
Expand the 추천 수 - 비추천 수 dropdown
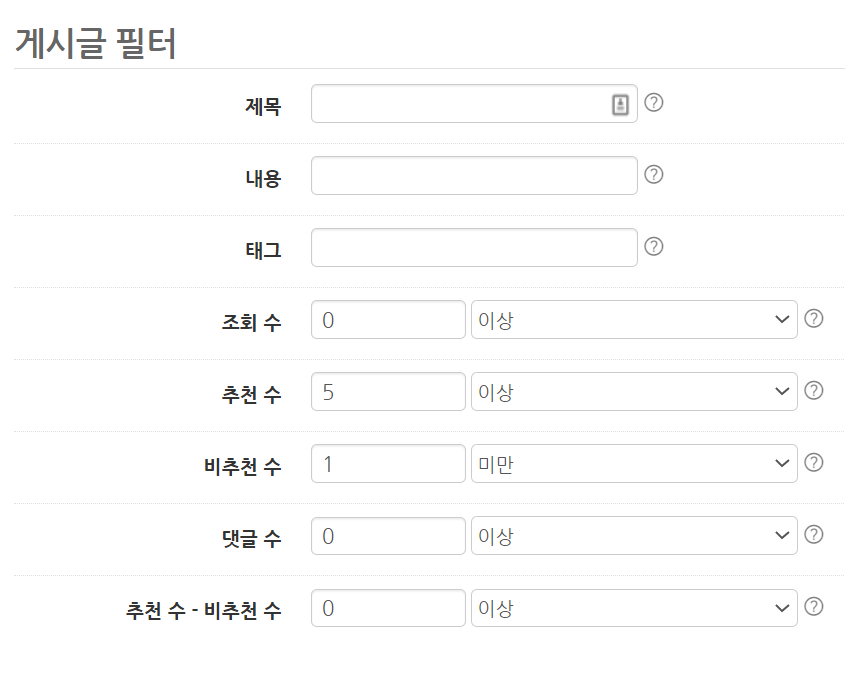click(634, 608)
